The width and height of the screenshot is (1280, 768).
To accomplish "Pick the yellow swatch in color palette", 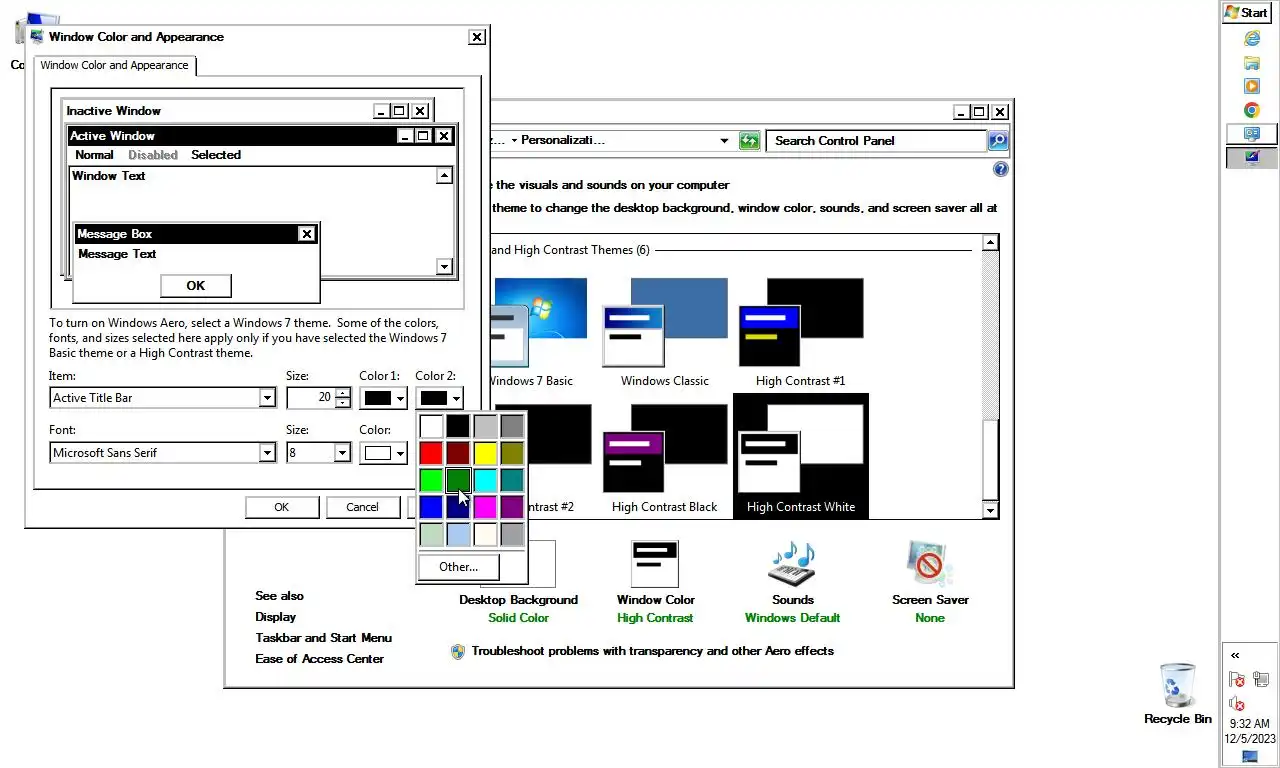I will click(485, 454).
